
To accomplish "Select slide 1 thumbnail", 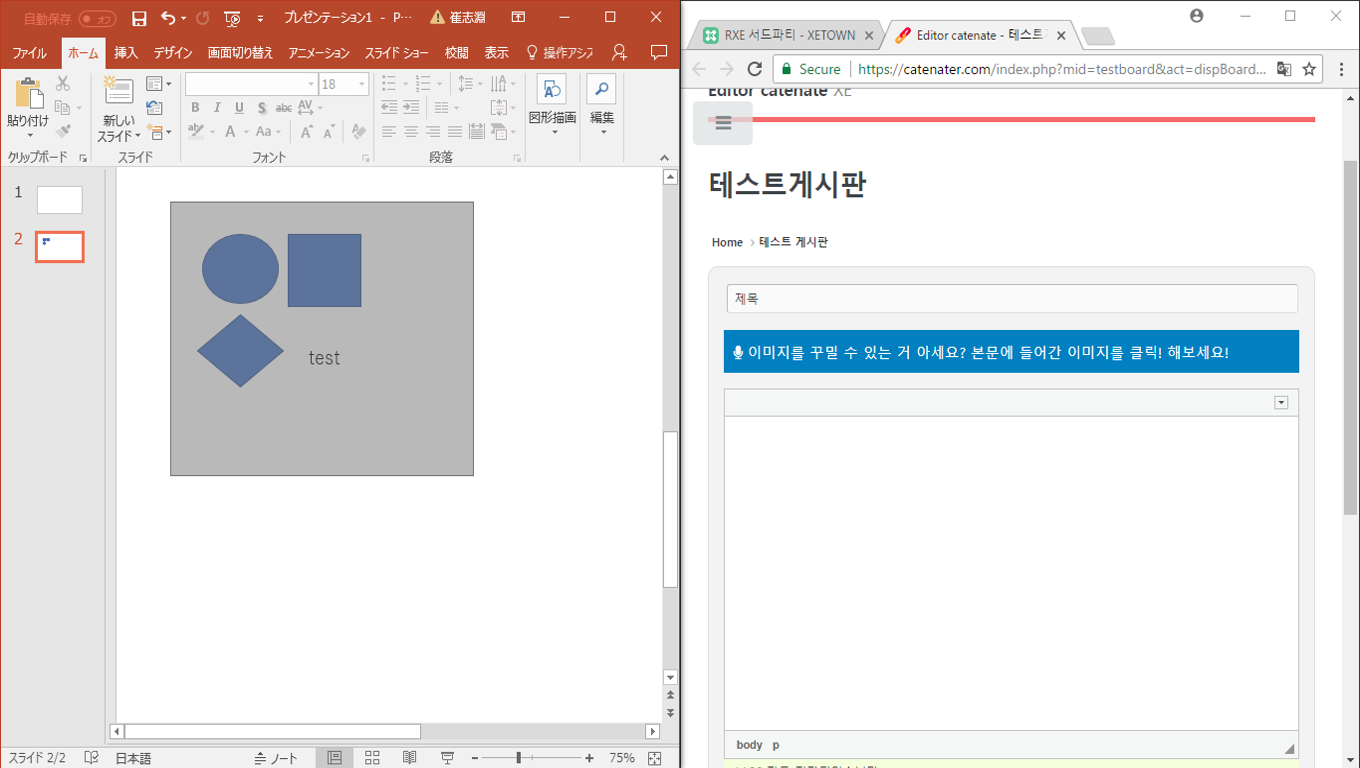I will click(x=60, y=199).
